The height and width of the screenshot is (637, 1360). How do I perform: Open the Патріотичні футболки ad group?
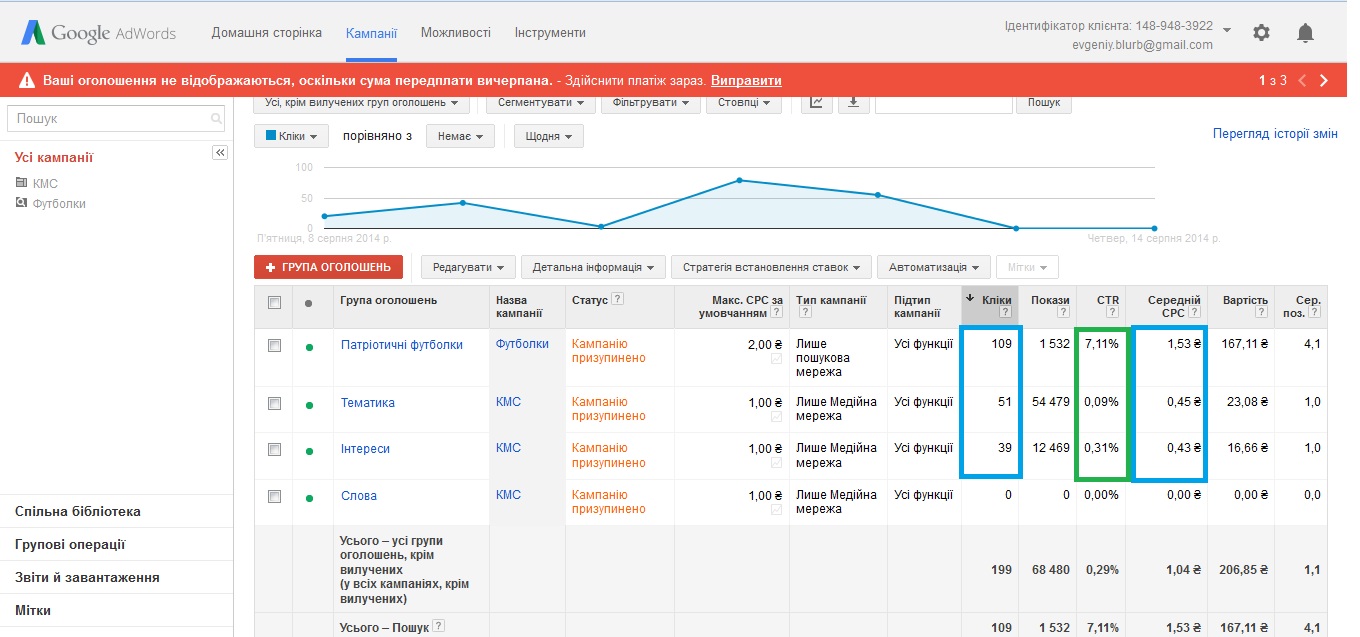pyautogui.click(x=402, y=345)
